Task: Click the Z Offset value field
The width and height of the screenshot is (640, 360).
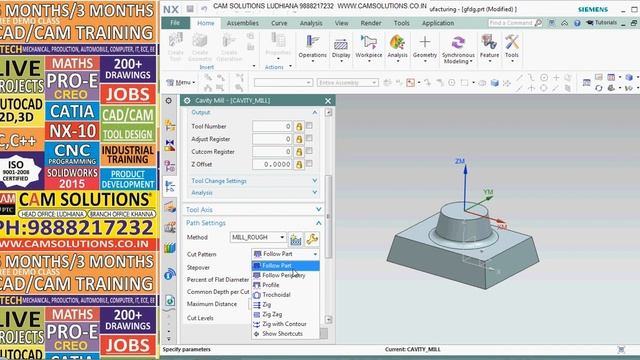Action: click(x=272, y=164)
